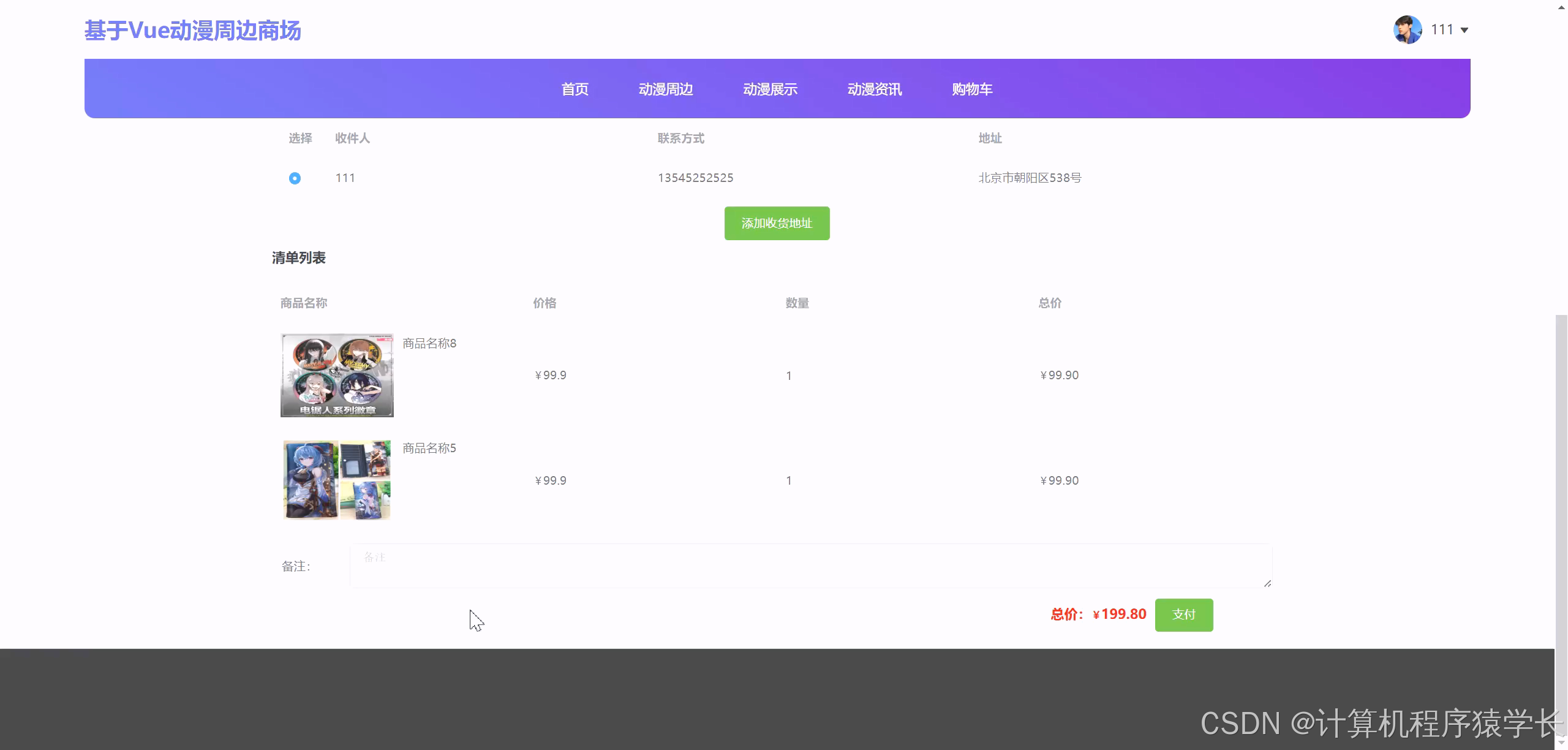Click the phone number 13545252525
The height and width of the screenshot is (750, 1568).
tap(695, 178)
